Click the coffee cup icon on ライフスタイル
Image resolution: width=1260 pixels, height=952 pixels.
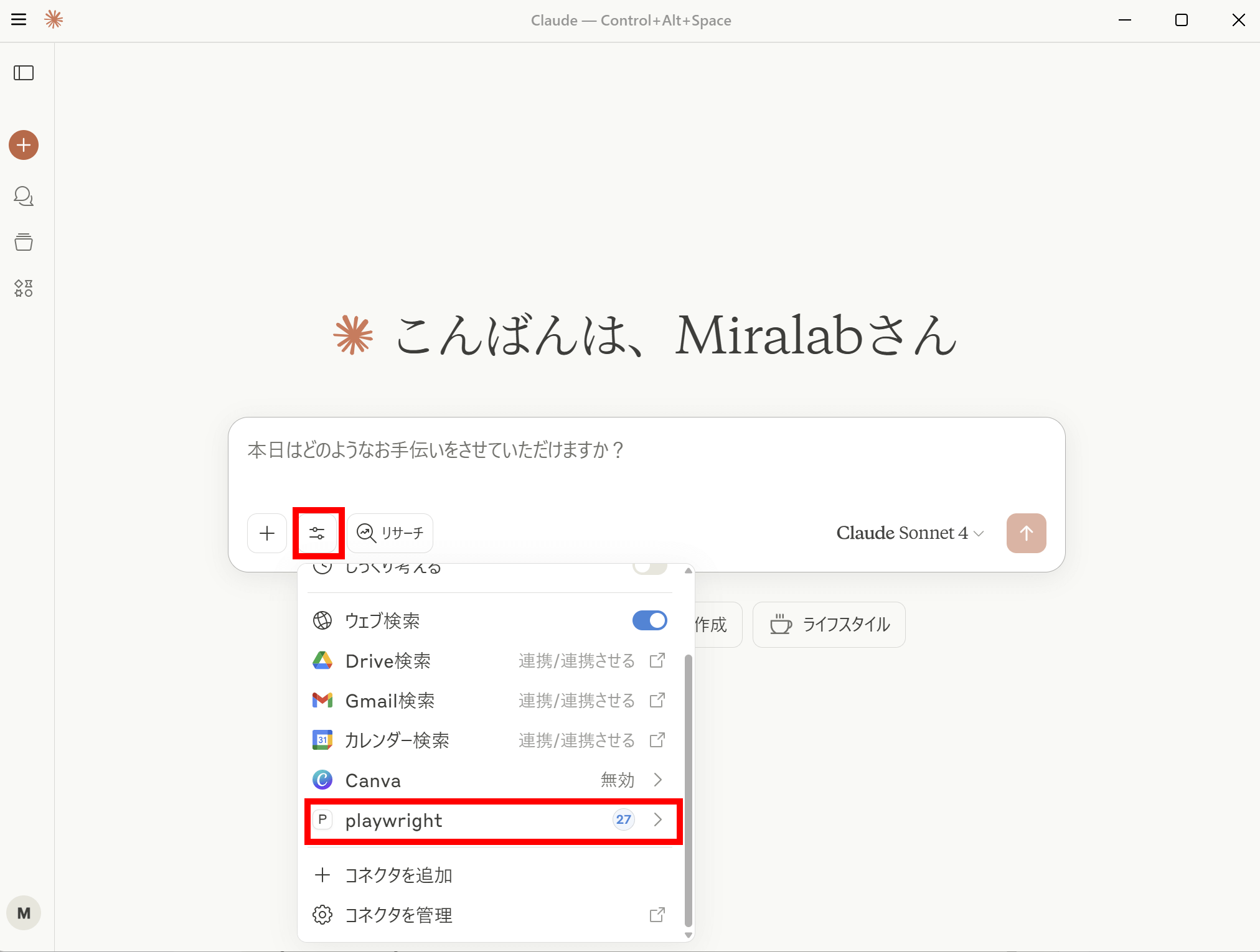click(781, 624)
